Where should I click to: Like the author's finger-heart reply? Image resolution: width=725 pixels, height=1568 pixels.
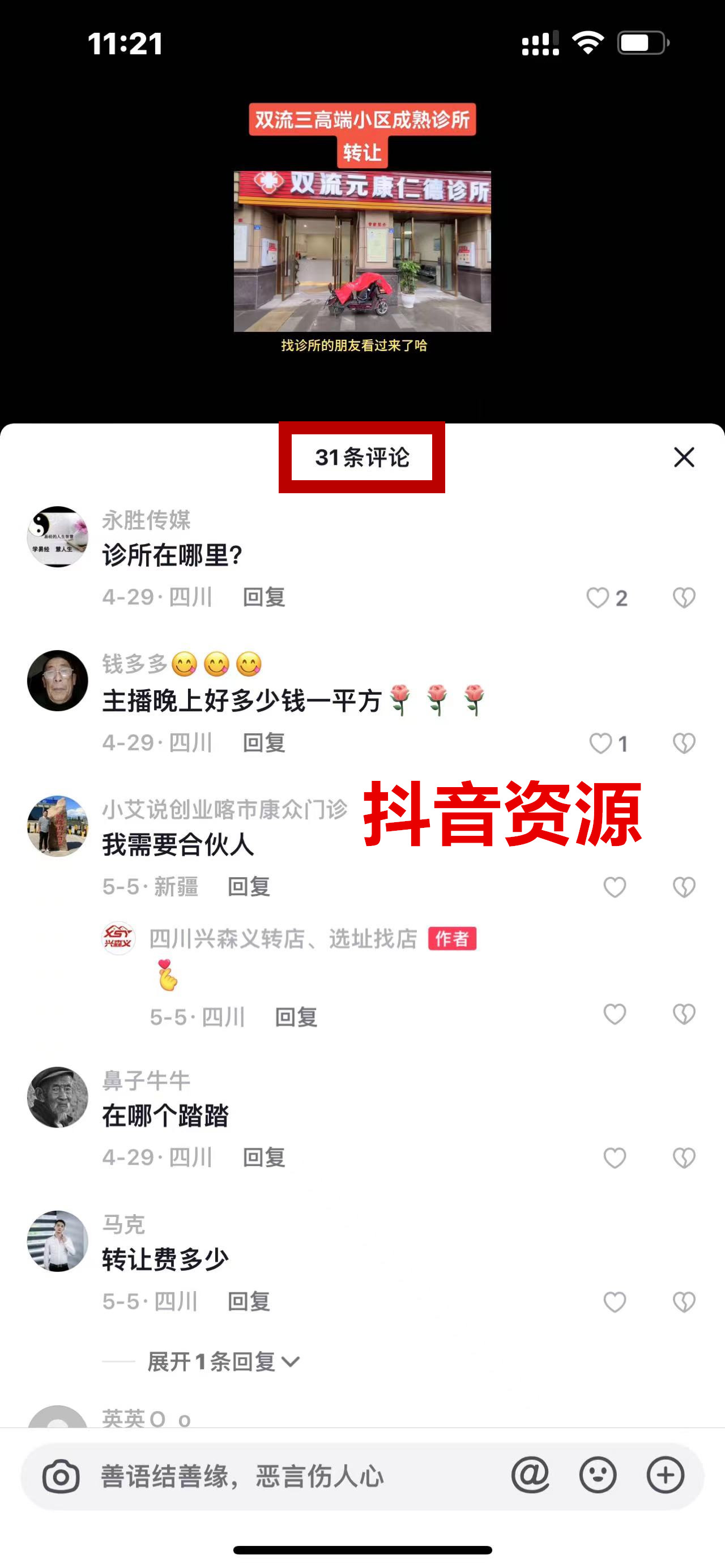click(615, 1015)
